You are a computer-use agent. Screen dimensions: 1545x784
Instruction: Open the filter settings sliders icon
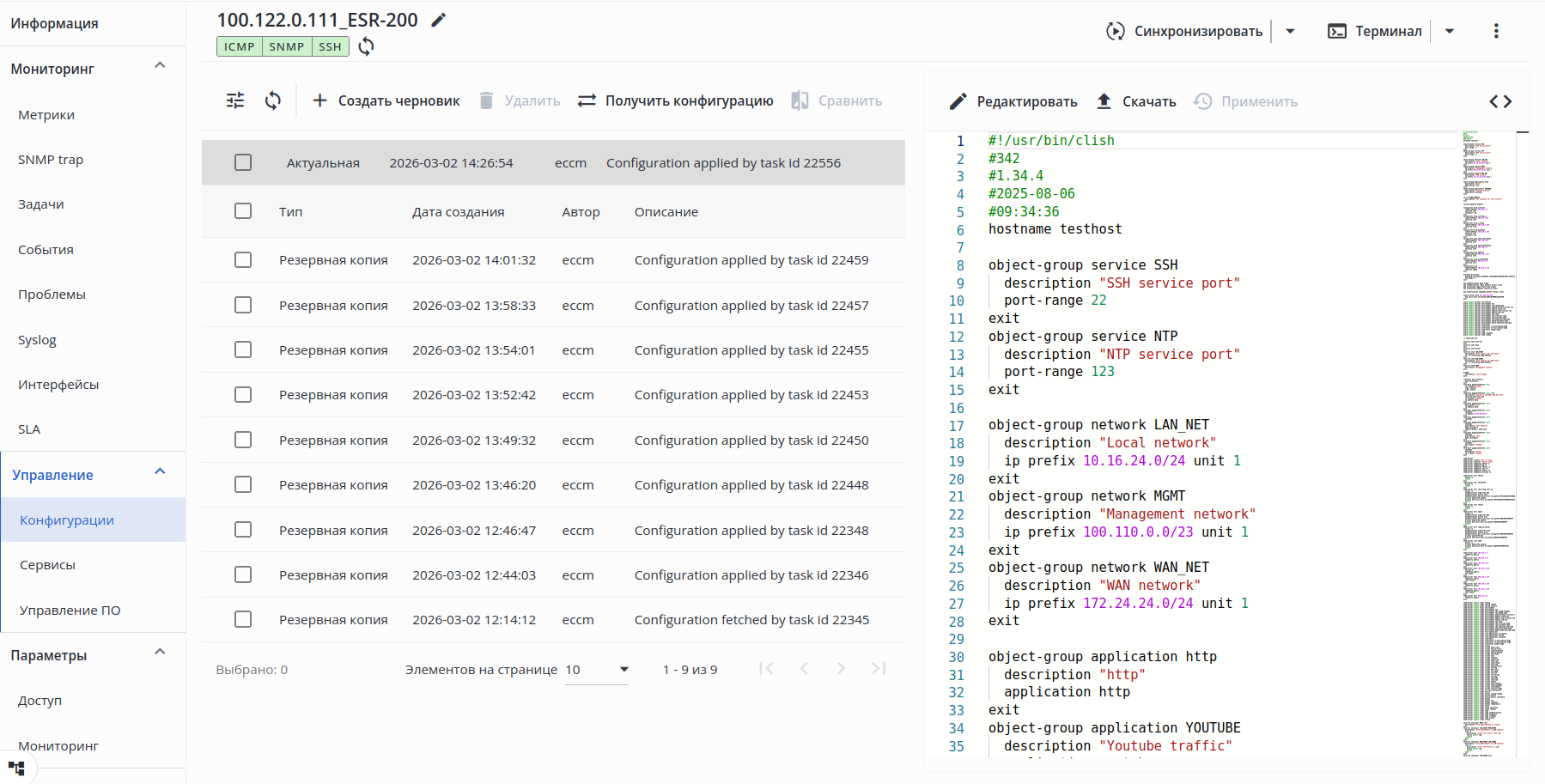235,100
